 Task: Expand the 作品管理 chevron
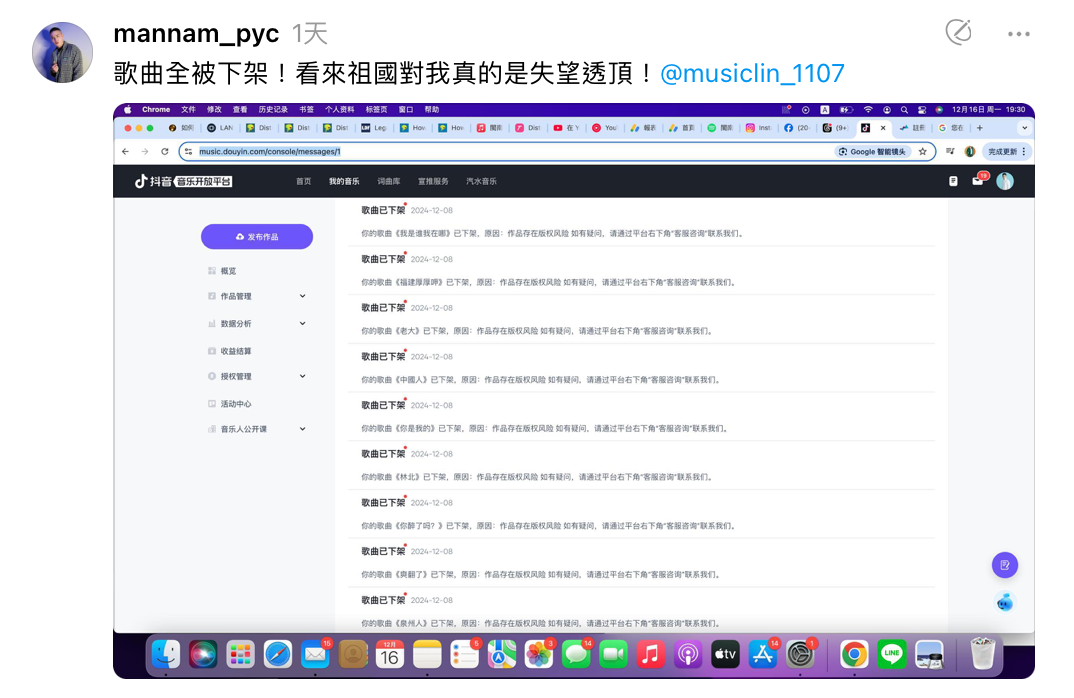coord(303,296)
